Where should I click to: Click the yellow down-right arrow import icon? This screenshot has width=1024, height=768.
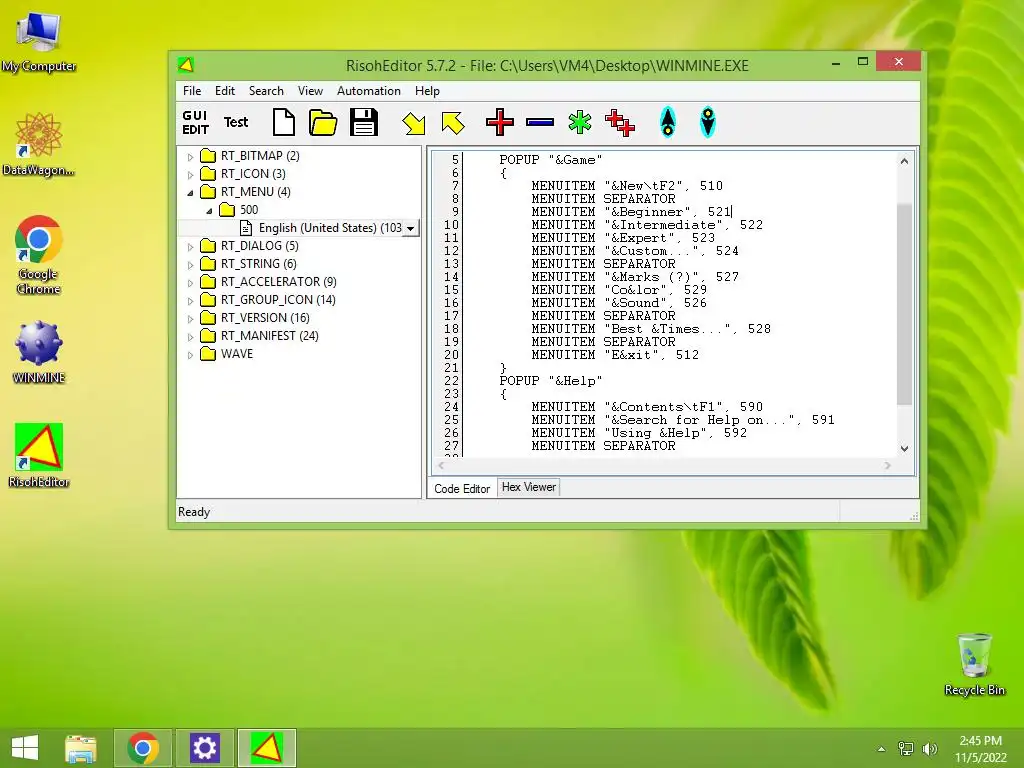(x=413, y=122)
